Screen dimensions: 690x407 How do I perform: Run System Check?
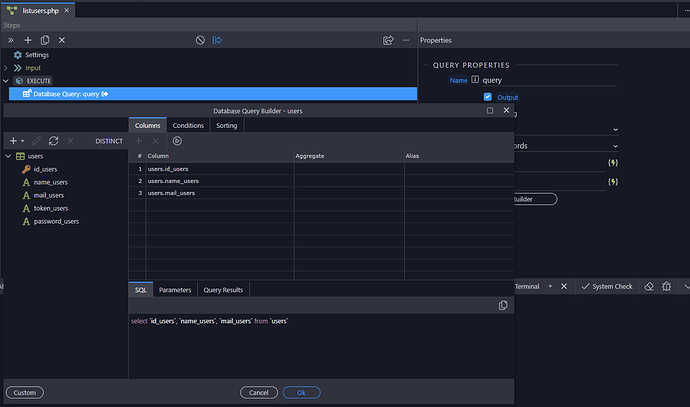[x=607, y=286]
